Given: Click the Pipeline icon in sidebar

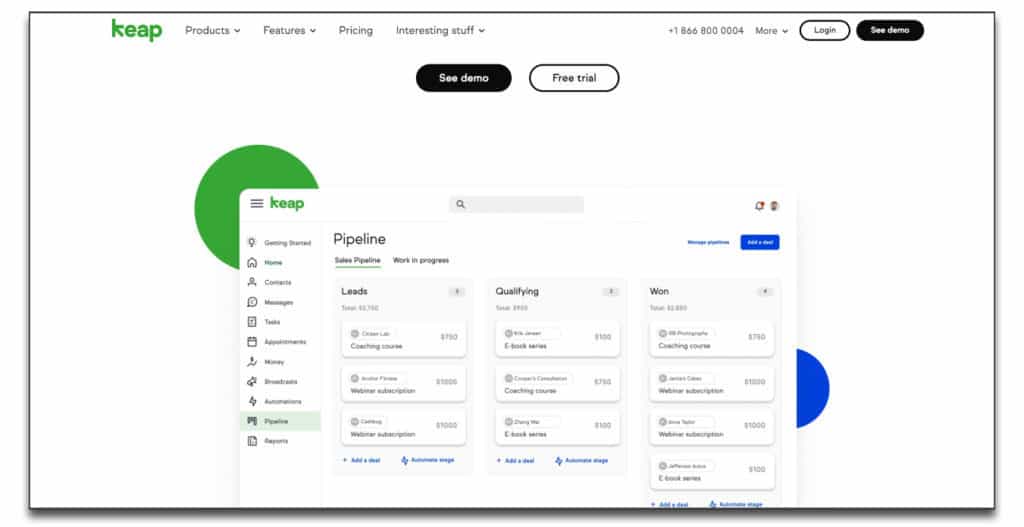Looking at the screenshot, I should point(252,421).
